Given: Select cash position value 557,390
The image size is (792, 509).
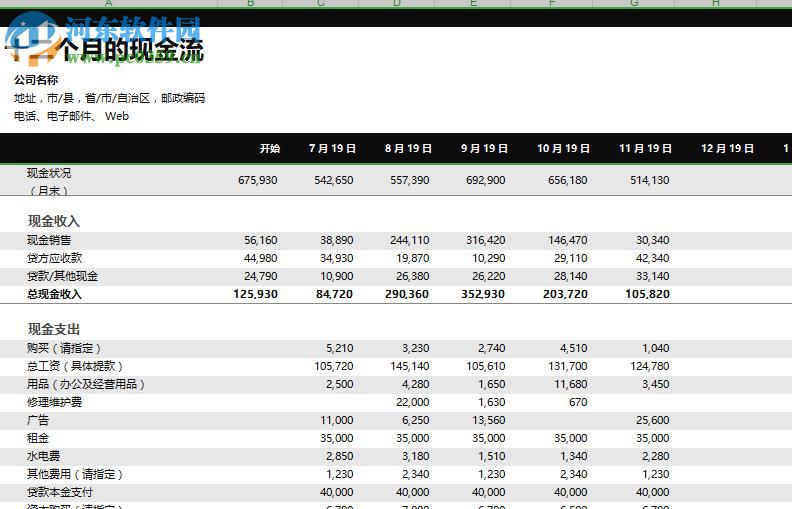Looking at the screenshot, I should click(410, 180).
